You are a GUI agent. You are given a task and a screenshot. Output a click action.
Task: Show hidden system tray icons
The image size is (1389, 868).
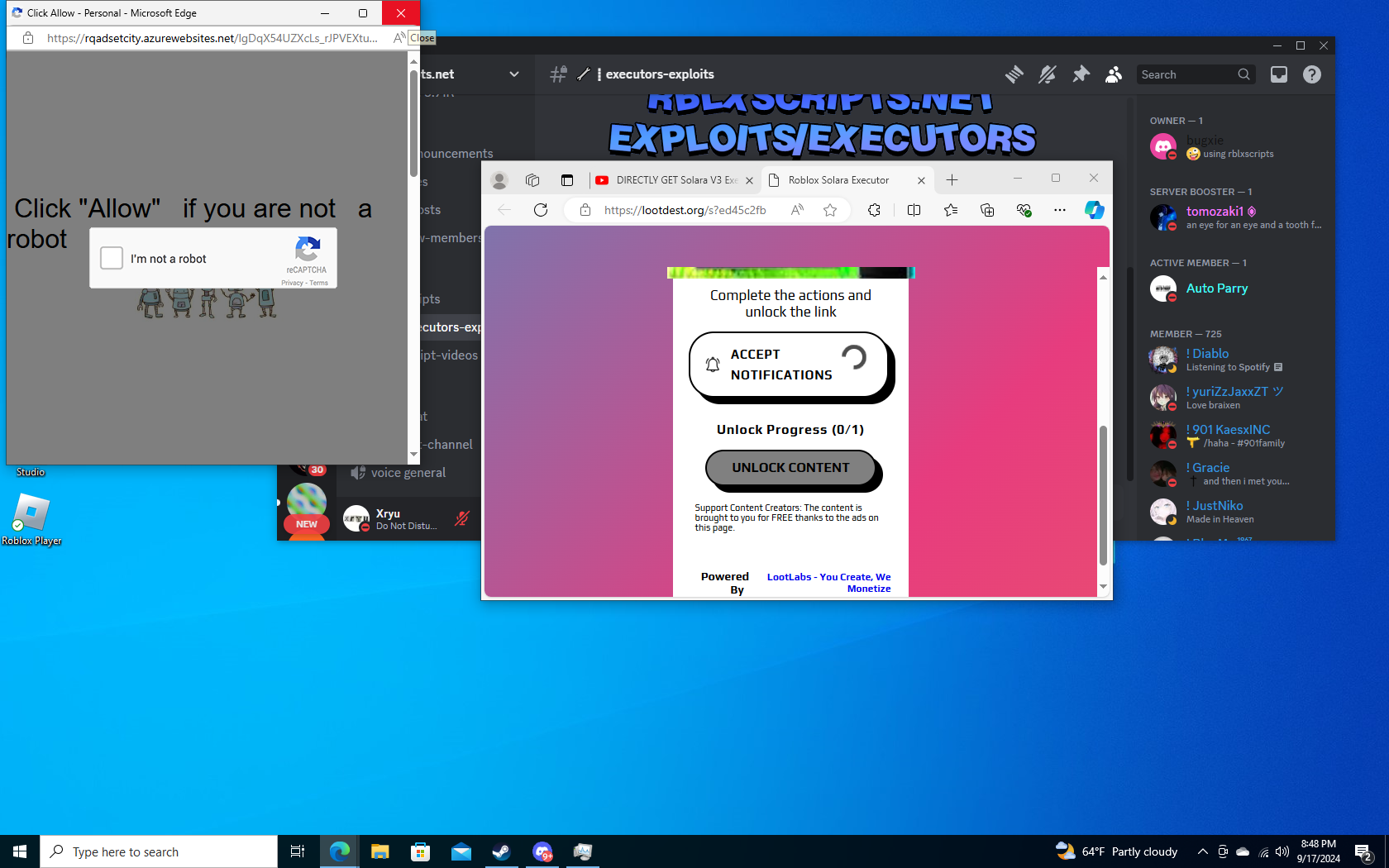point(1203,851)
